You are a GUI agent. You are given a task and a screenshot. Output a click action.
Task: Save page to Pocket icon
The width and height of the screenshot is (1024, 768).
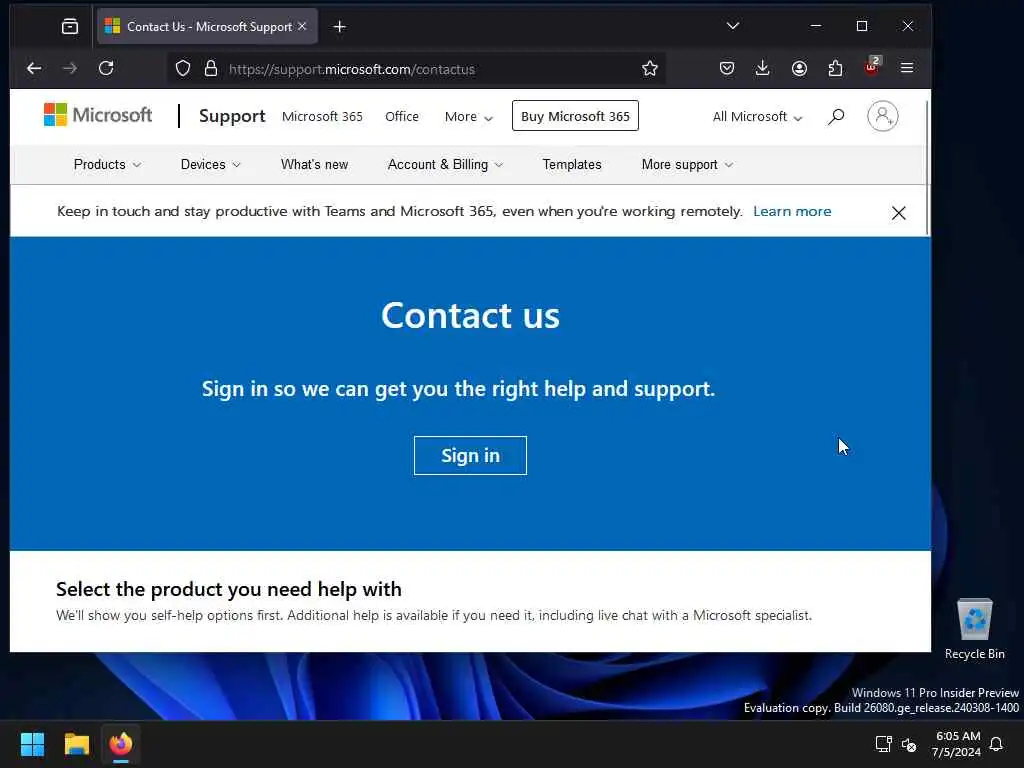pos(726,68)
